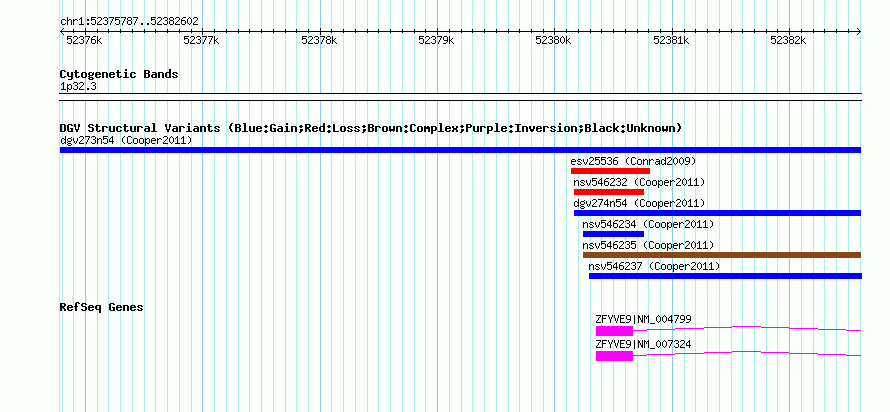Screen dimensions: 890x412
Task: Click the RefSeq Genes track title
Action: (102, 307)
